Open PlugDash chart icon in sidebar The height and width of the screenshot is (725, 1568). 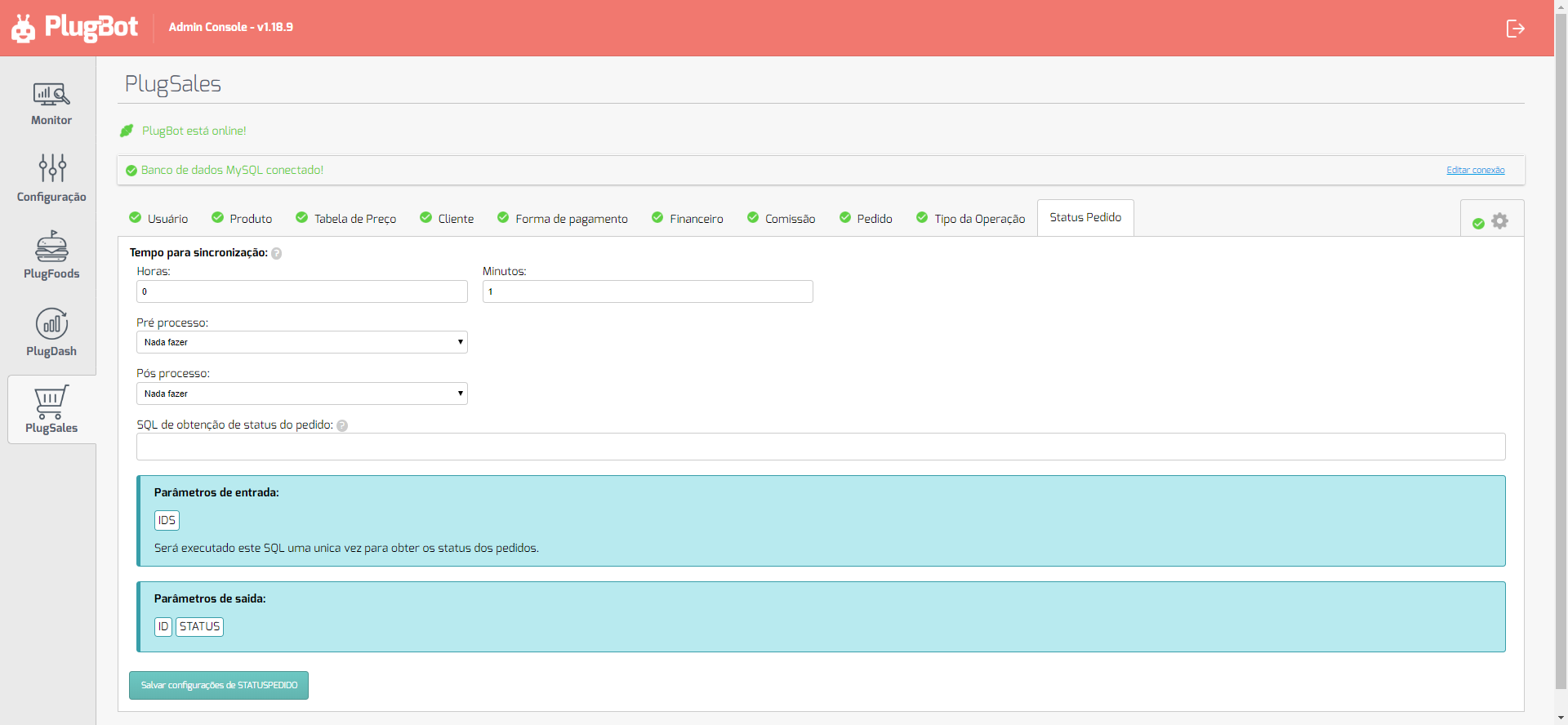point(51,323)
